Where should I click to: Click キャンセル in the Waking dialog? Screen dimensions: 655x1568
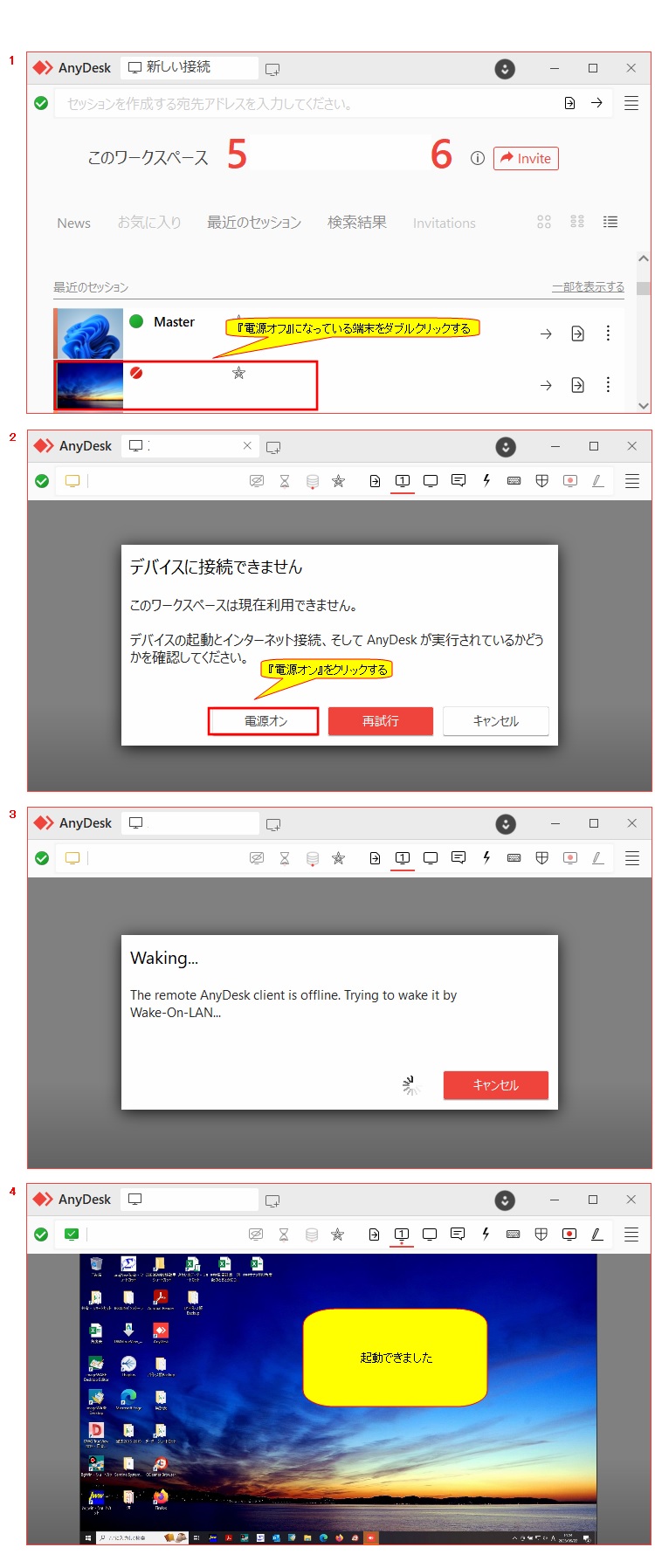point(496,1085)
